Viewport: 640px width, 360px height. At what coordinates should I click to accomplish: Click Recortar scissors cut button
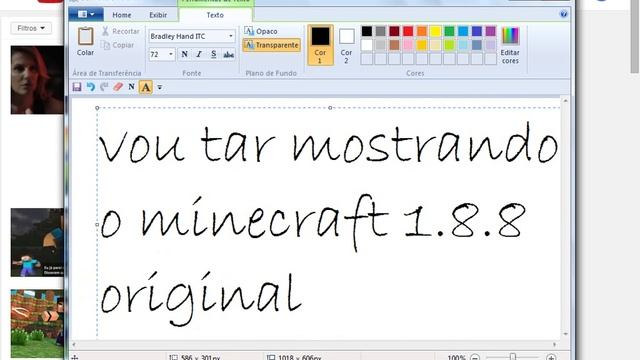click(x=120, y=31)
